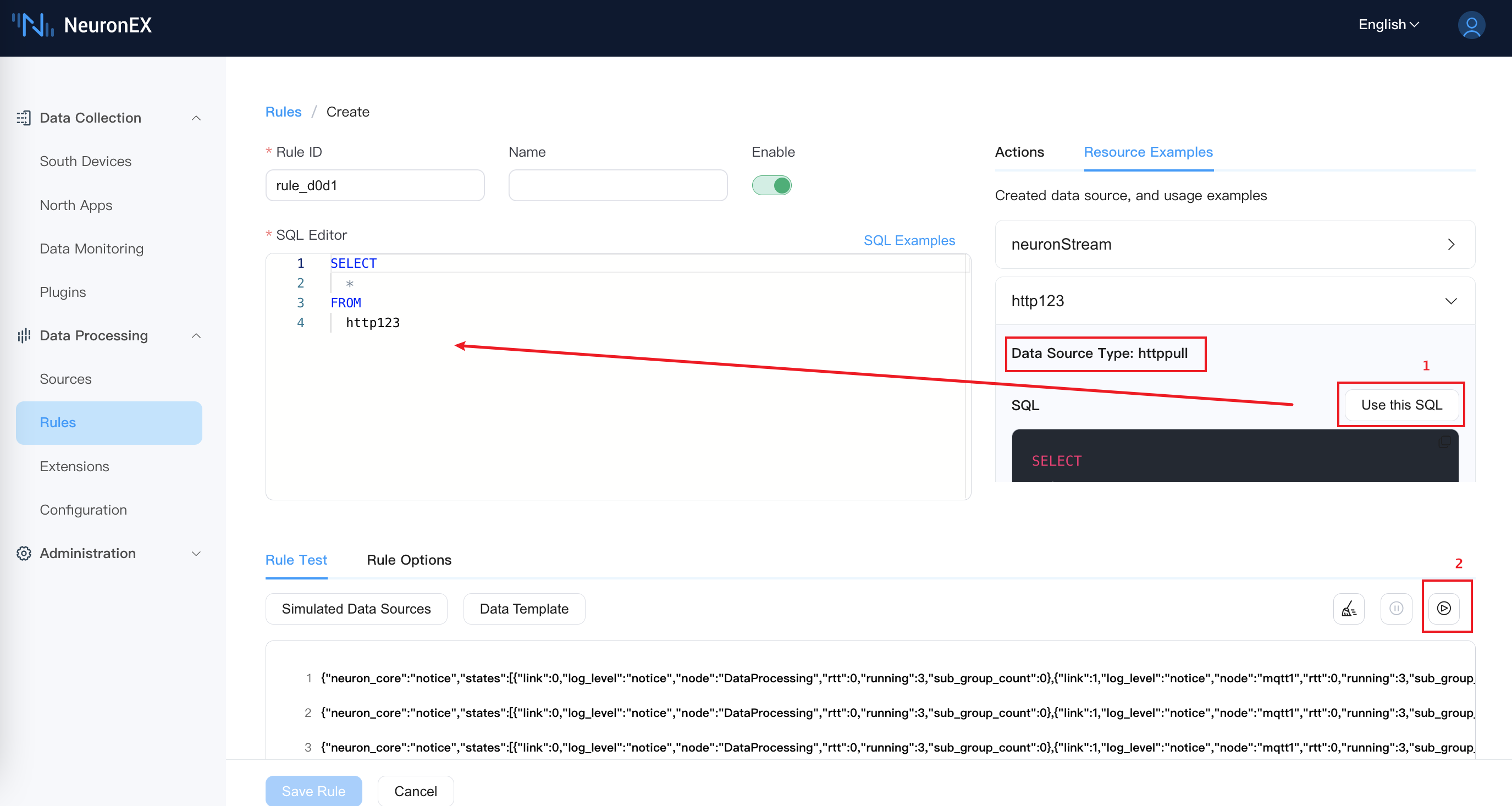Switch to the Actions tab

[1019, 152]
